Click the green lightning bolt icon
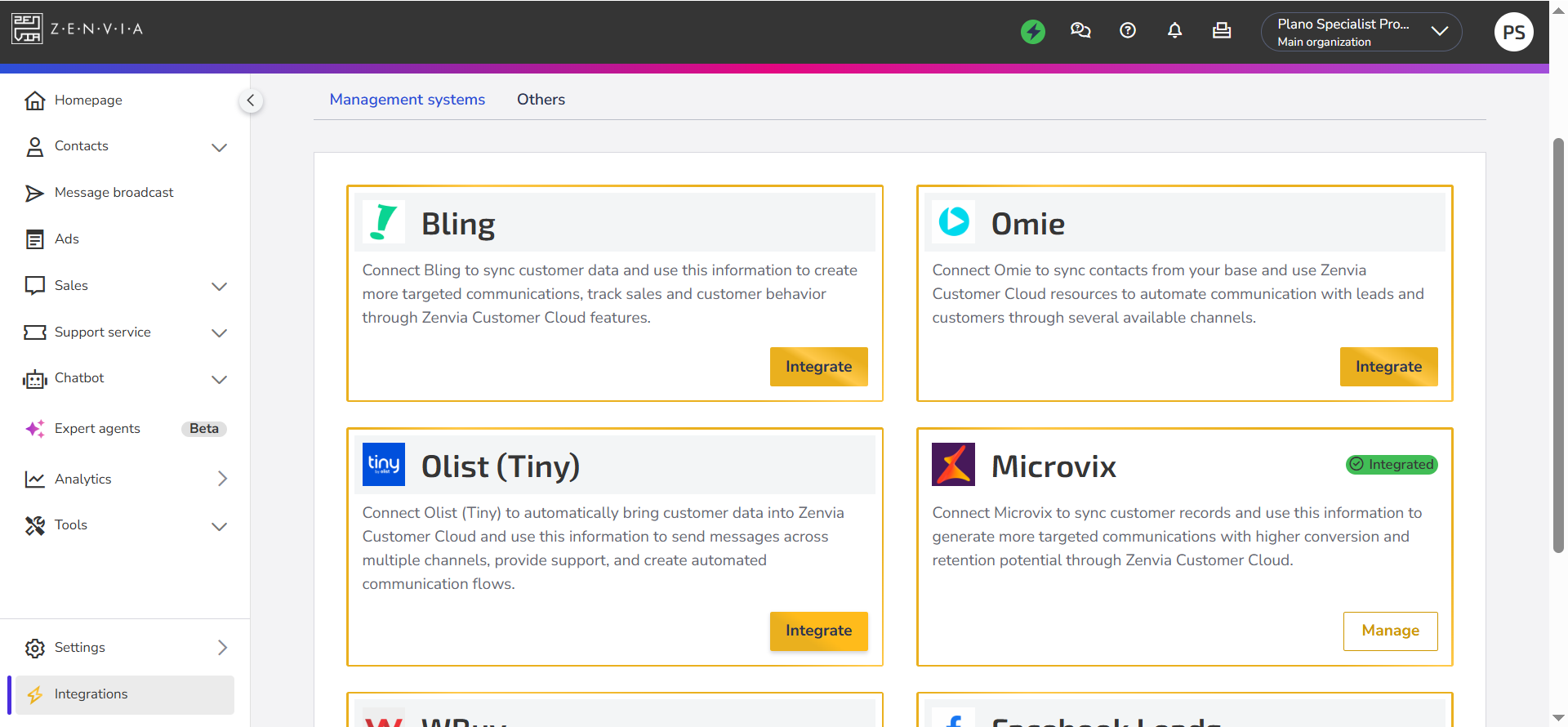 tap(1033, 32)
